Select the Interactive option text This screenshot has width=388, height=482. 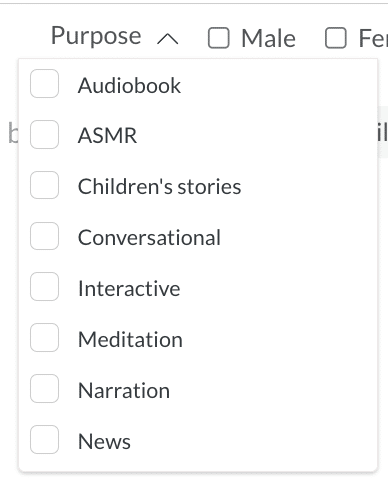click(129, 288)
